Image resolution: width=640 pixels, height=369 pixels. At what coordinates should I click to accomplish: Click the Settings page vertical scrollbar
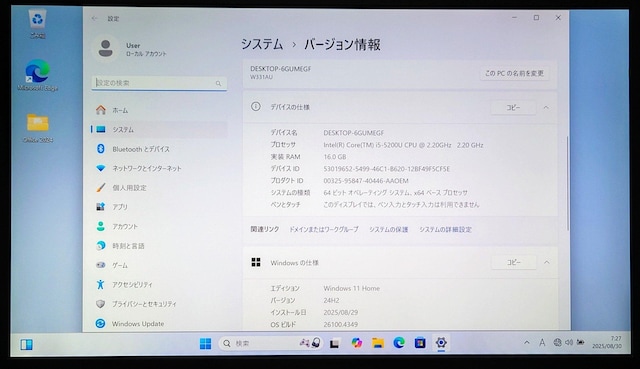click(567, 184)
